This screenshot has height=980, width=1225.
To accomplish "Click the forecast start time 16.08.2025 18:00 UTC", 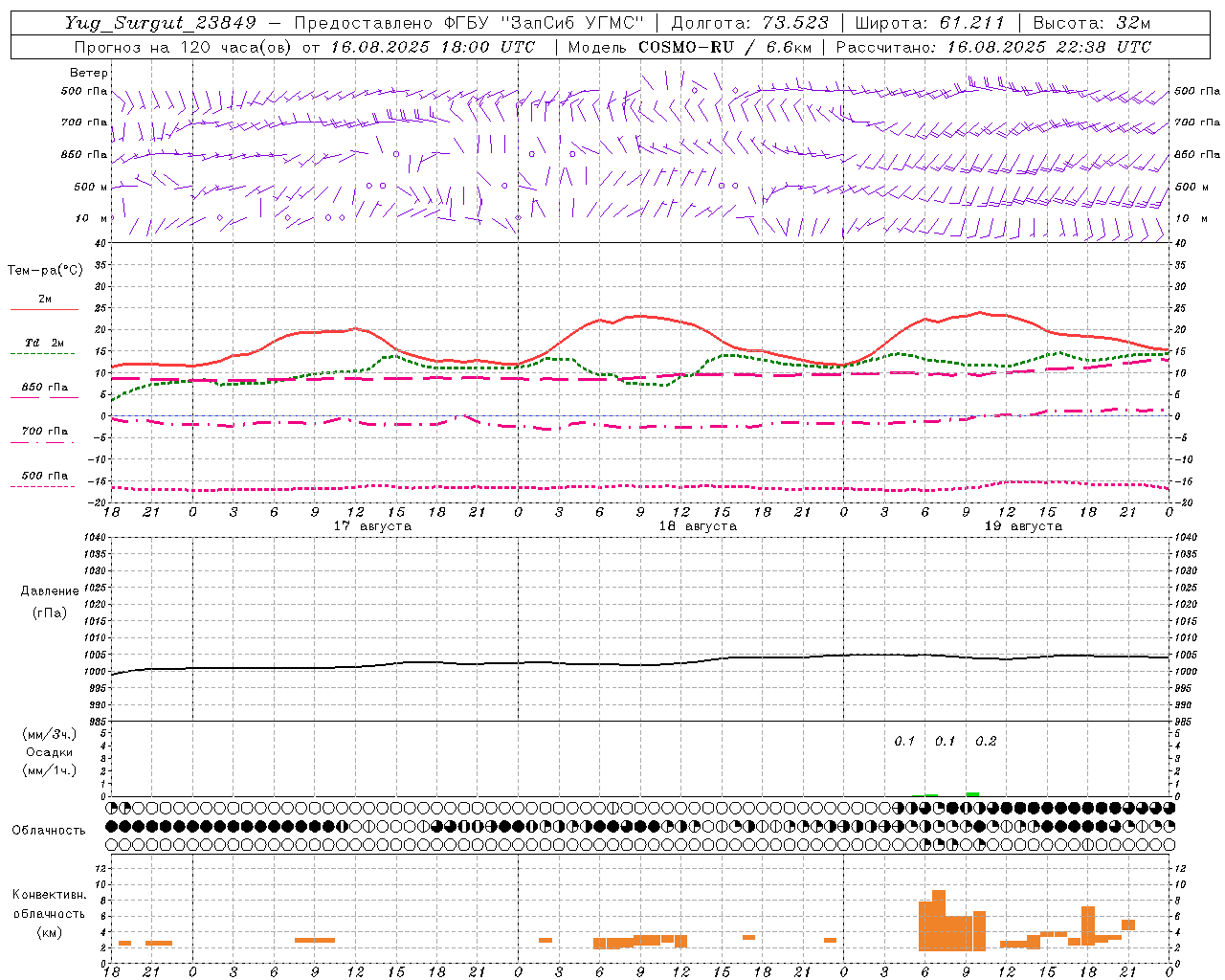I will pyautogui.click(x=433, y=47).
